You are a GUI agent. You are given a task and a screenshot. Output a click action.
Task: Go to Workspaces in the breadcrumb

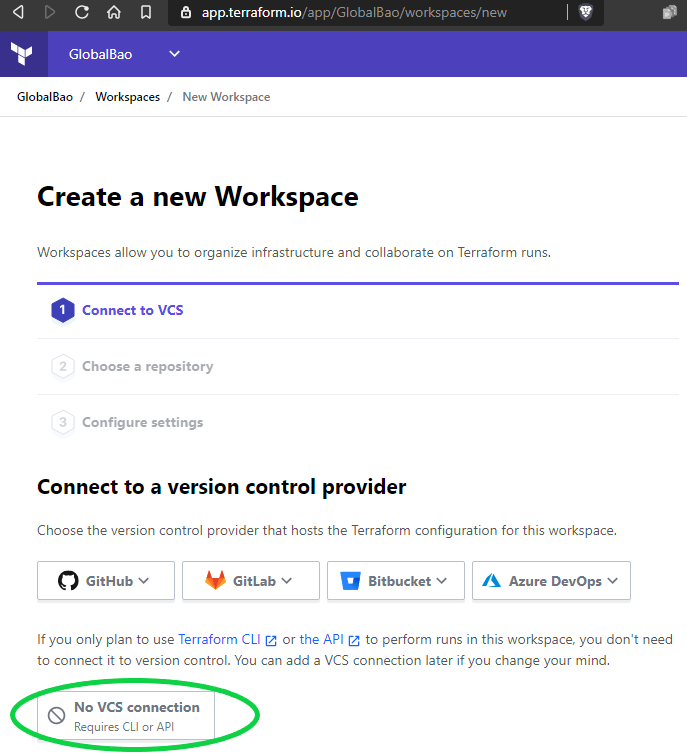128,97
